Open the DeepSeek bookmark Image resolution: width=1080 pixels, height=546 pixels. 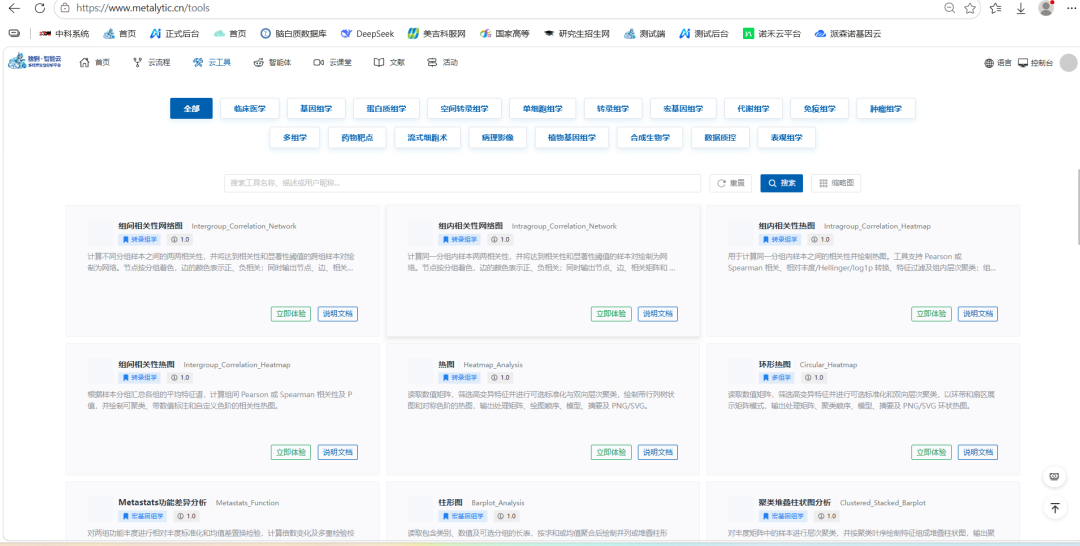coord(367,33)
